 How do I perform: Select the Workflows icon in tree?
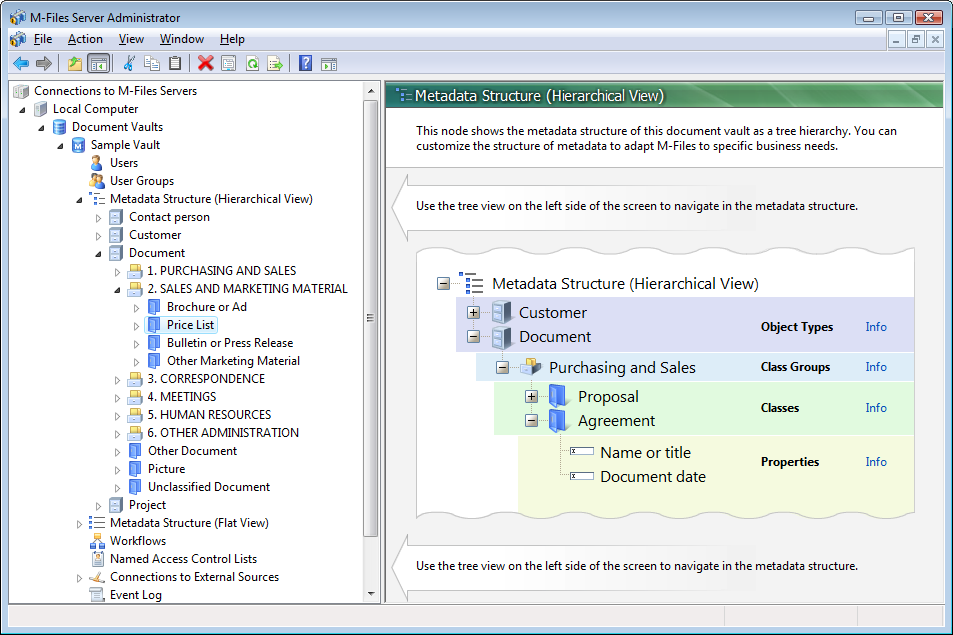[x=97, y=541]
